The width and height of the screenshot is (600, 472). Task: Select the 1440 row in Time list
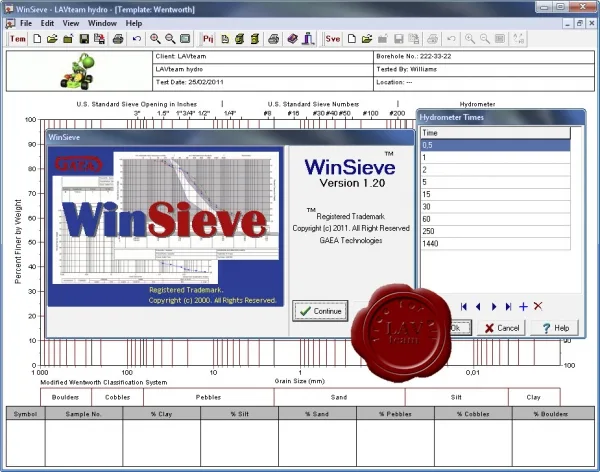pyautogui.click(x=495, y=243)
